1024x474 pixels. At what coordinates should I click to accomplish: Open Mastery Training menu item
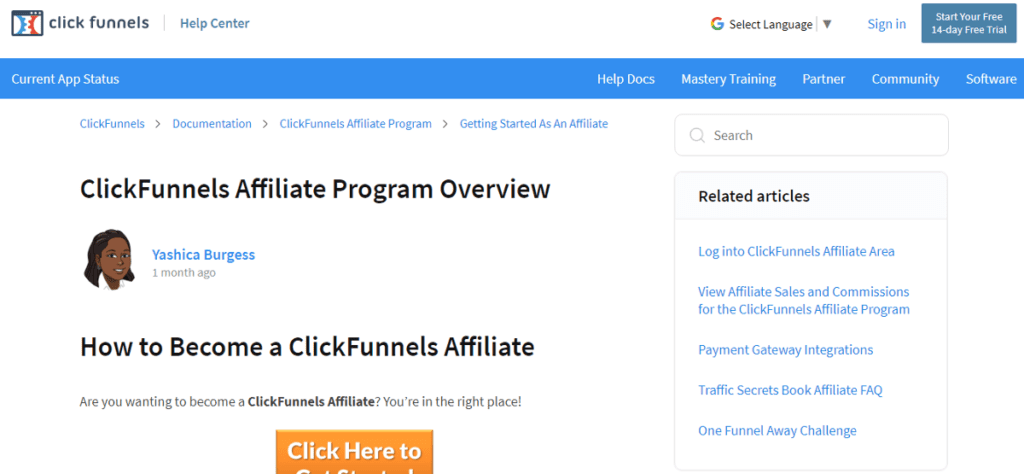click(x=728, y=79)
